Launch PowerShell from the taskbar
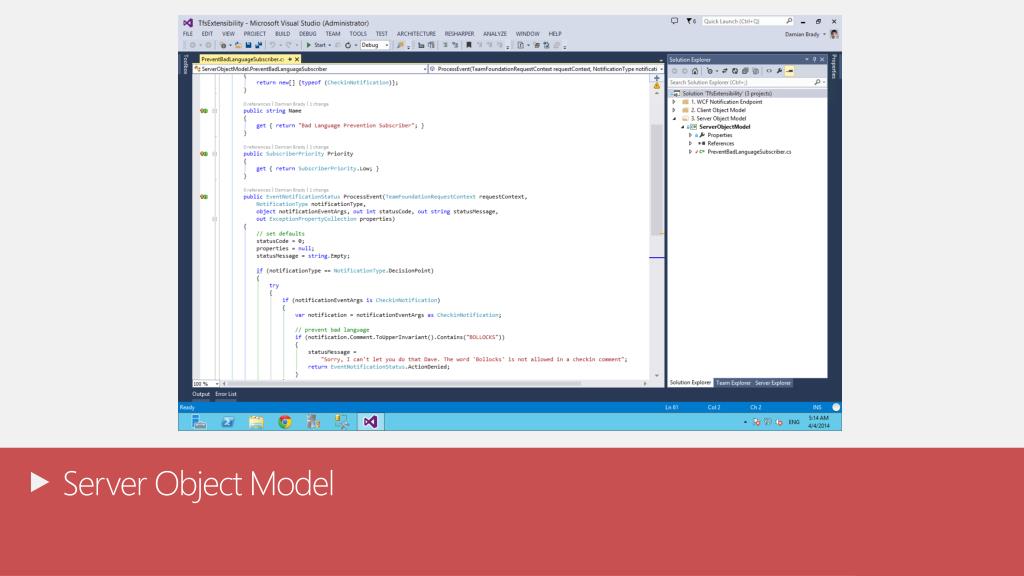 click(227, 422)
